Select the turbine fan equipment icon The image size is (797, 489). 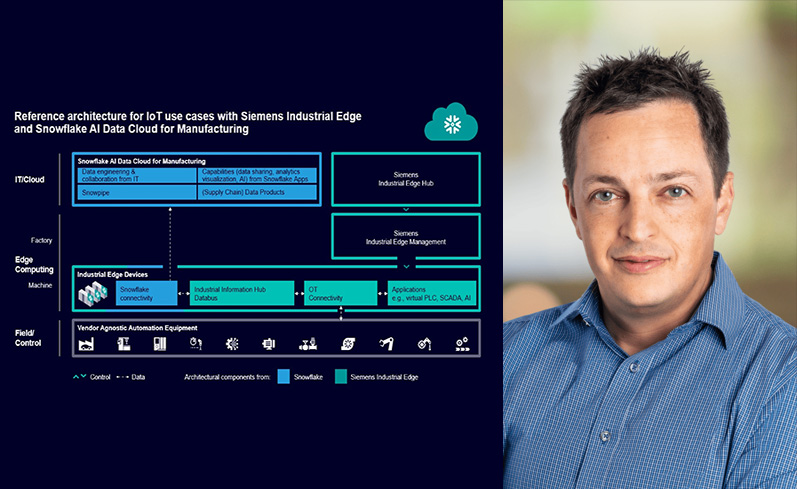(x=347, y=344)
